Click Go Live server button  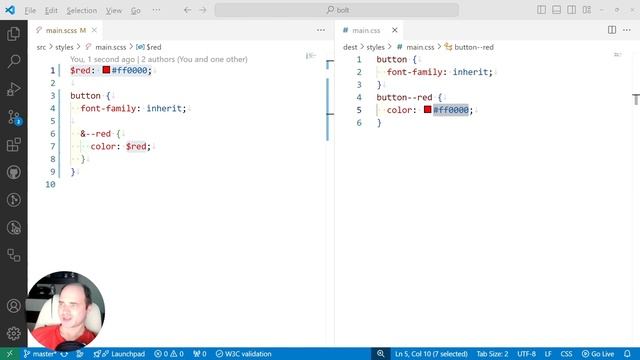598,354
